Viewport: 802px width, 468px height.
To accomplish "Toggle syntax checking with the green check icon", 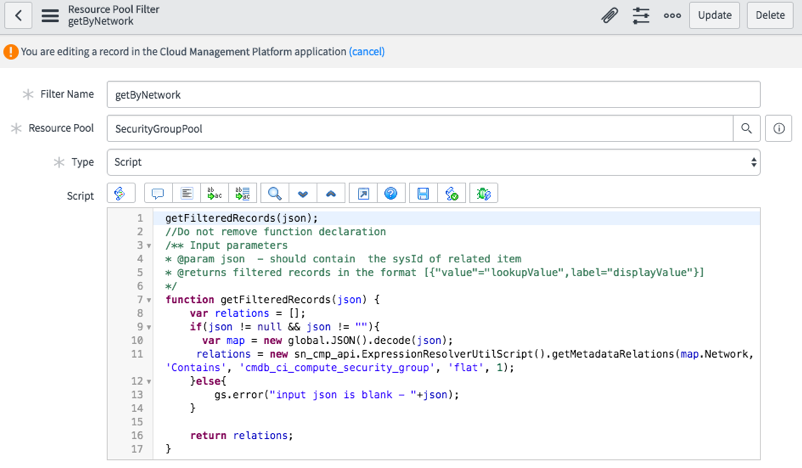I will 452,193.
